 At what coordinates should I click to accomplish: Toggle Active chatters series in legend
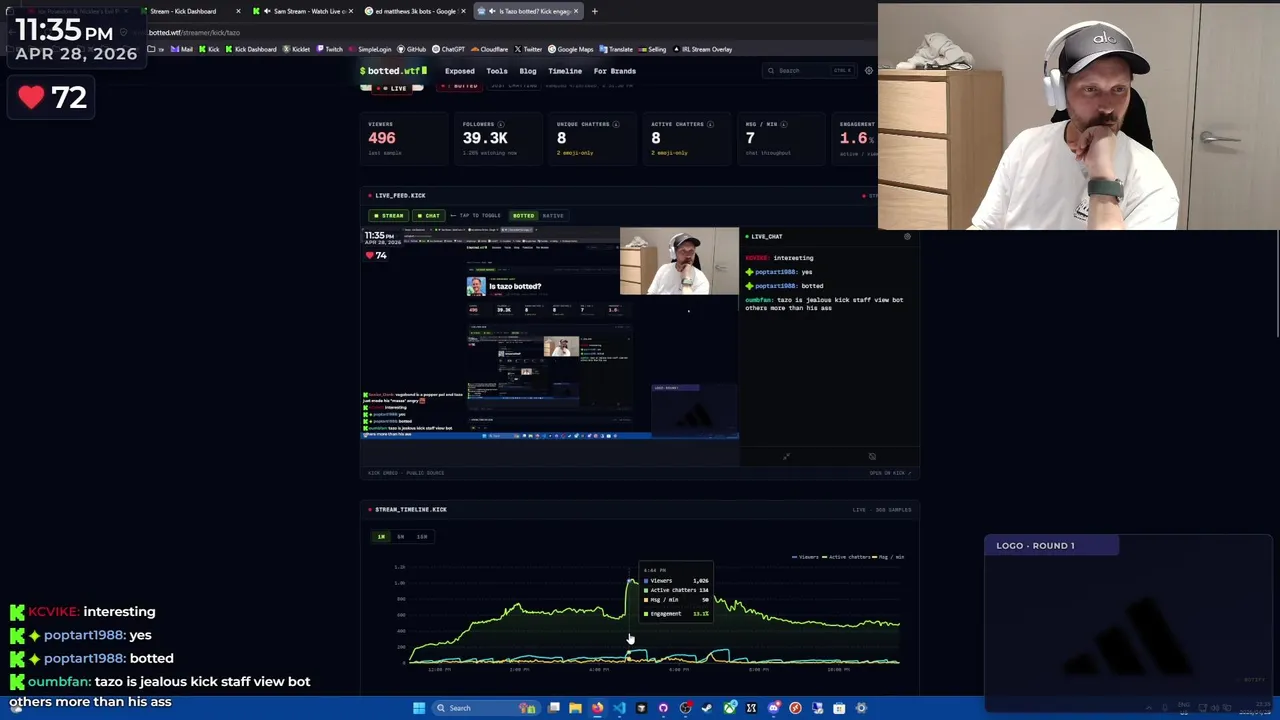click(x=846, y=557)
